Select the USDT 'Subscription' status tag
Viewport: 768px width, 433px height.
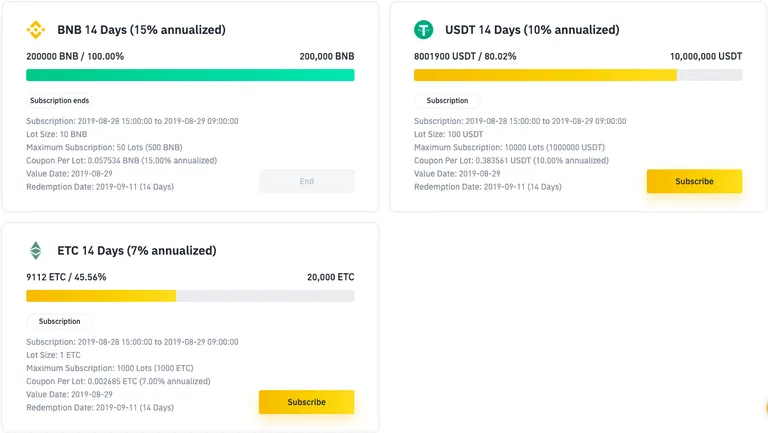click(x=447, y=100)
